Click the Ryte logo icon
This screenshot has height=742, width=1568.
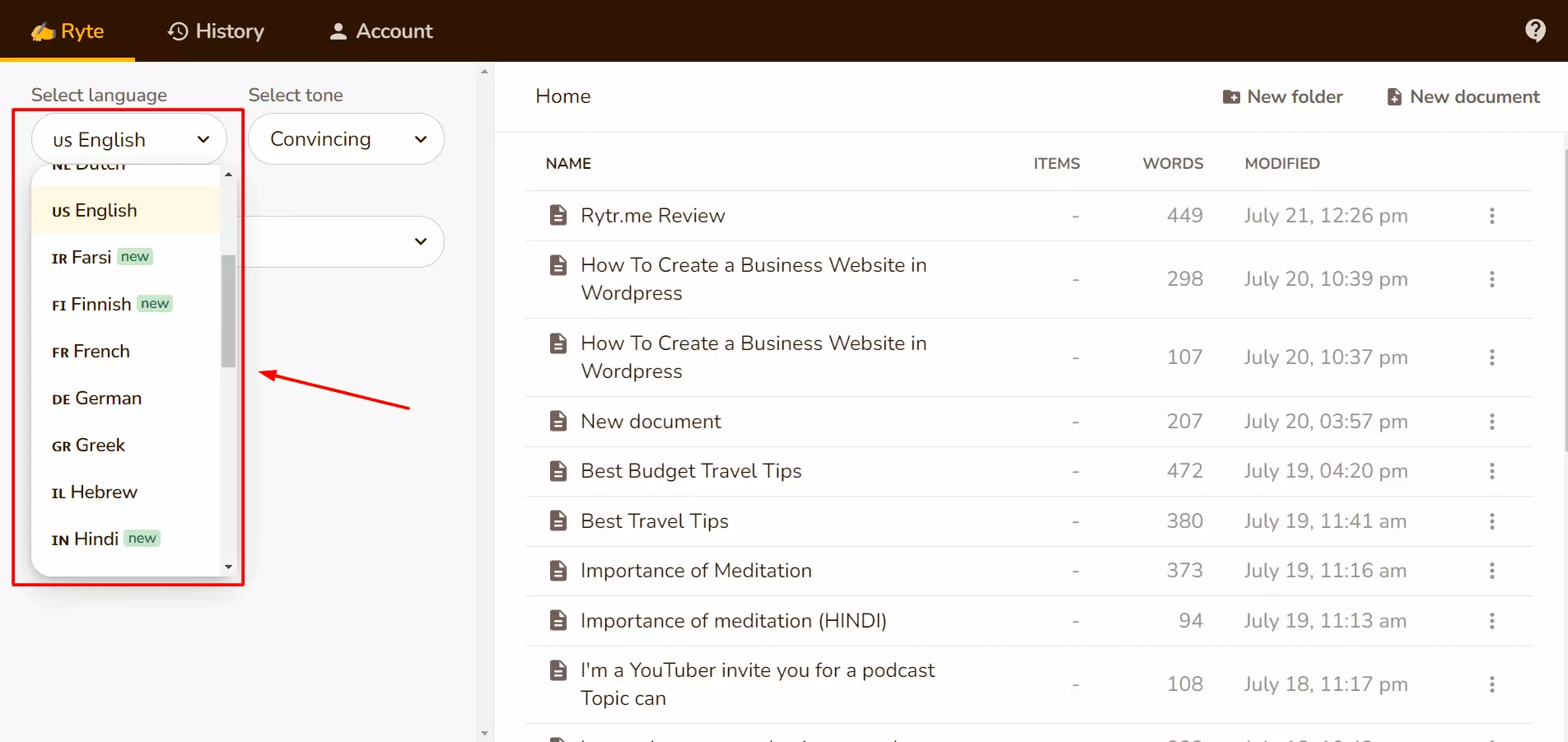43,32
